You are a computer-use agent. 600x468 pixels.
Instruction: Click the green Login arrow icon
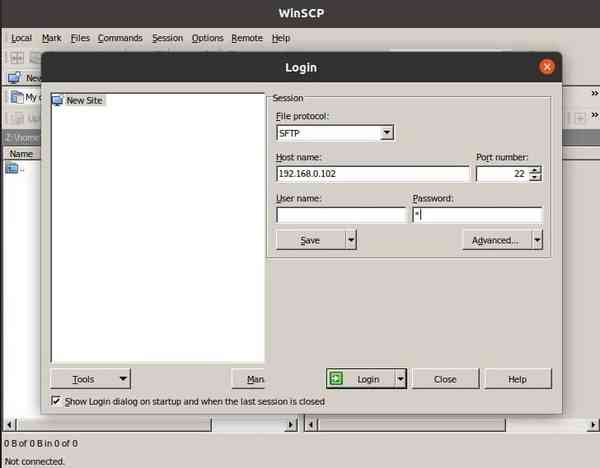pyautogui.click(x=336, y=379)
